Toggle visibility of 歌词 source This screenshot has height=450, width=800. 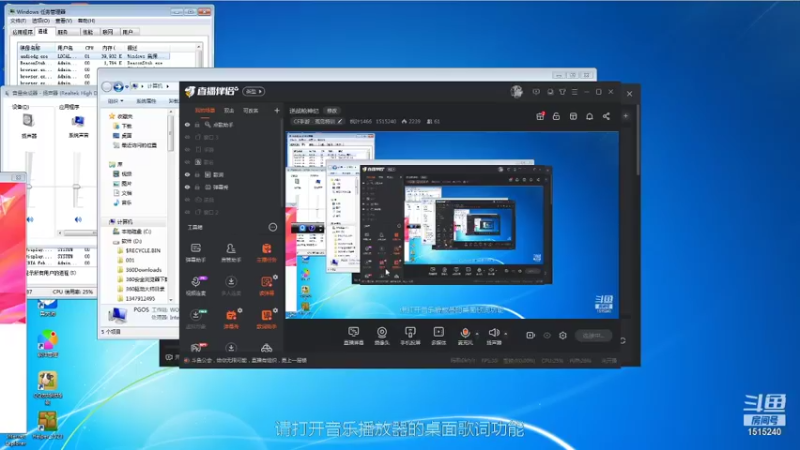(187, 174)
